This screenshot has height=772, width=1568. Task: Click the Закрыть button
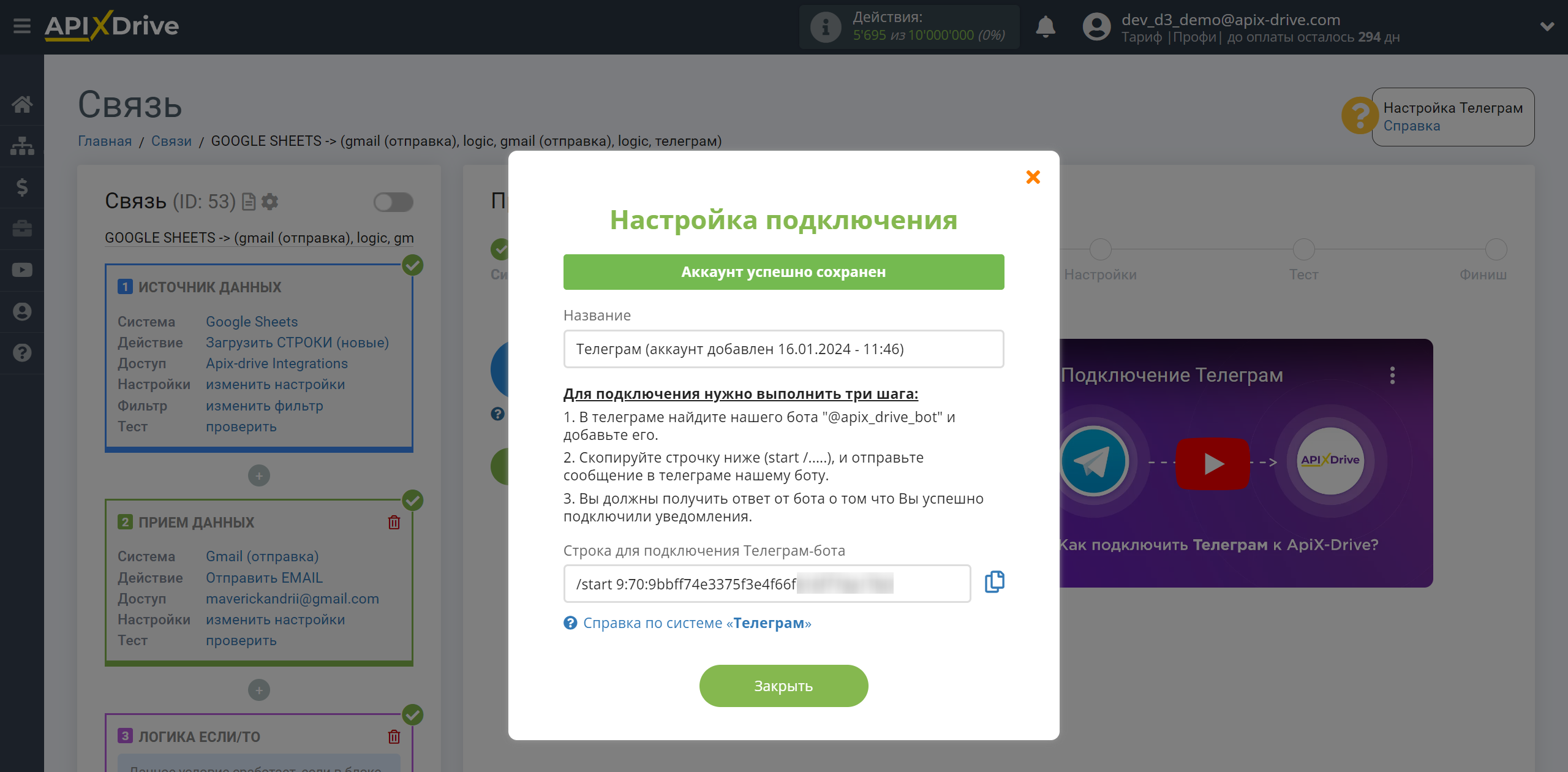click(783, 686)
